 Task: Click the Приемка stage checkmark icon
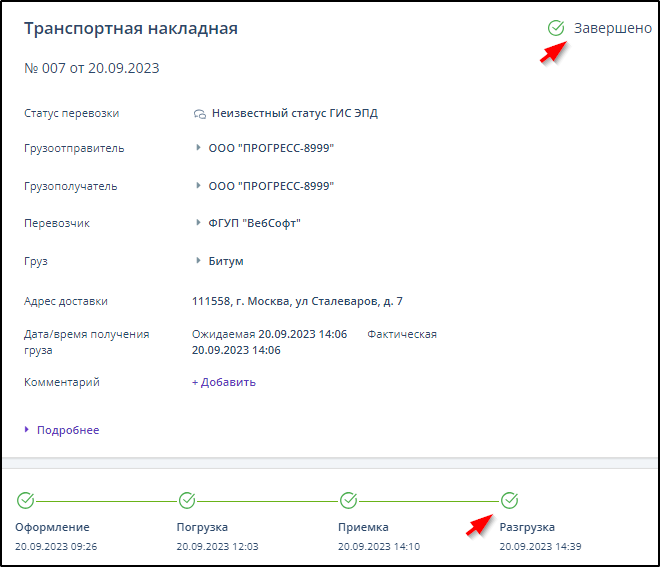pos(348,500)
